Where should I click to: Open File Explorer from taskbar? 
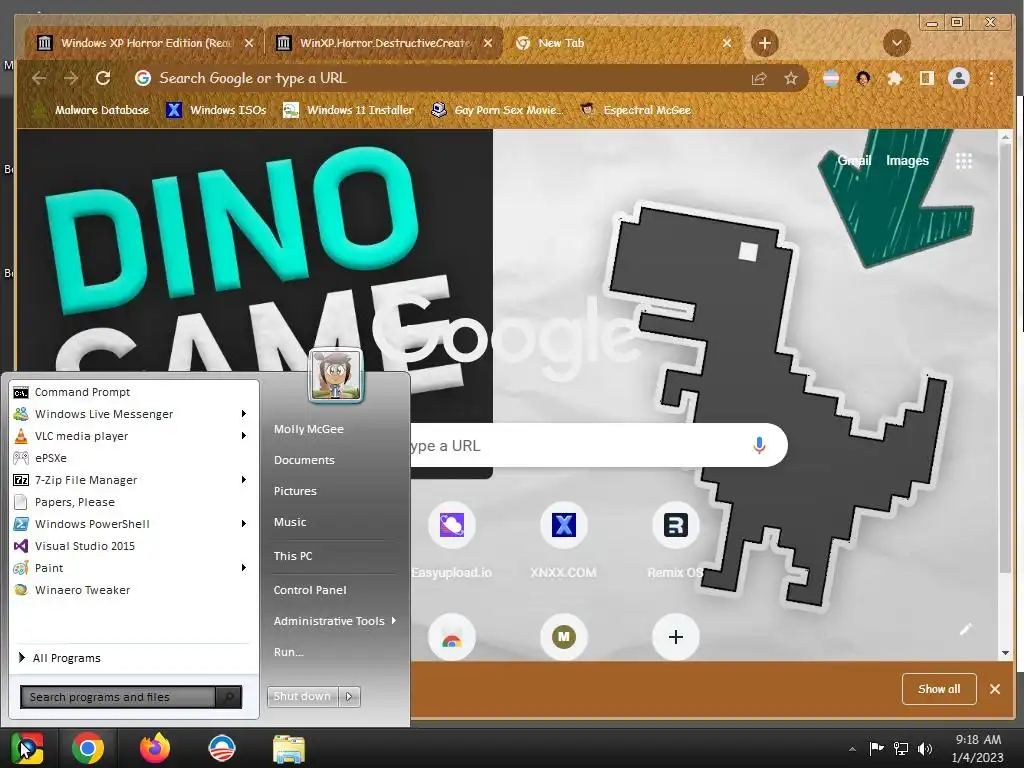point(289,749)
